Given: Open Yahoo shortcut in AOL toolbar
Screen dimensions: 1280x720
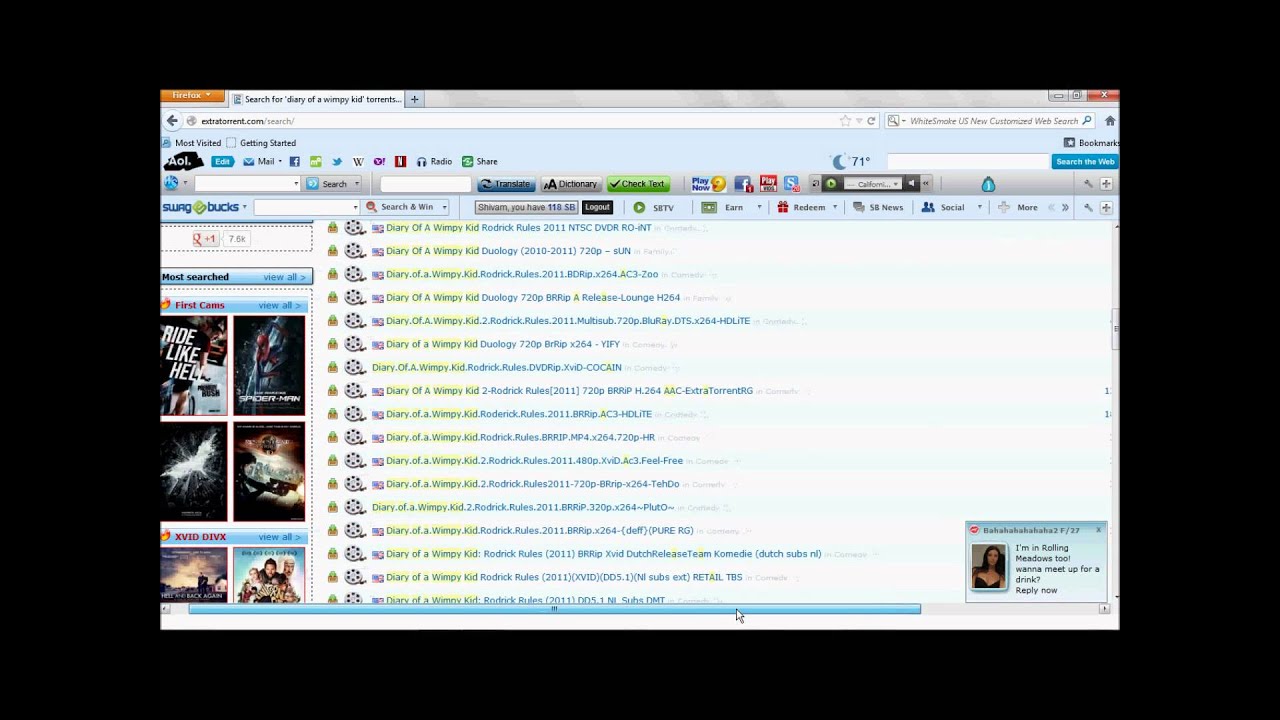Looking at the screenshot, I should point(379,161).
